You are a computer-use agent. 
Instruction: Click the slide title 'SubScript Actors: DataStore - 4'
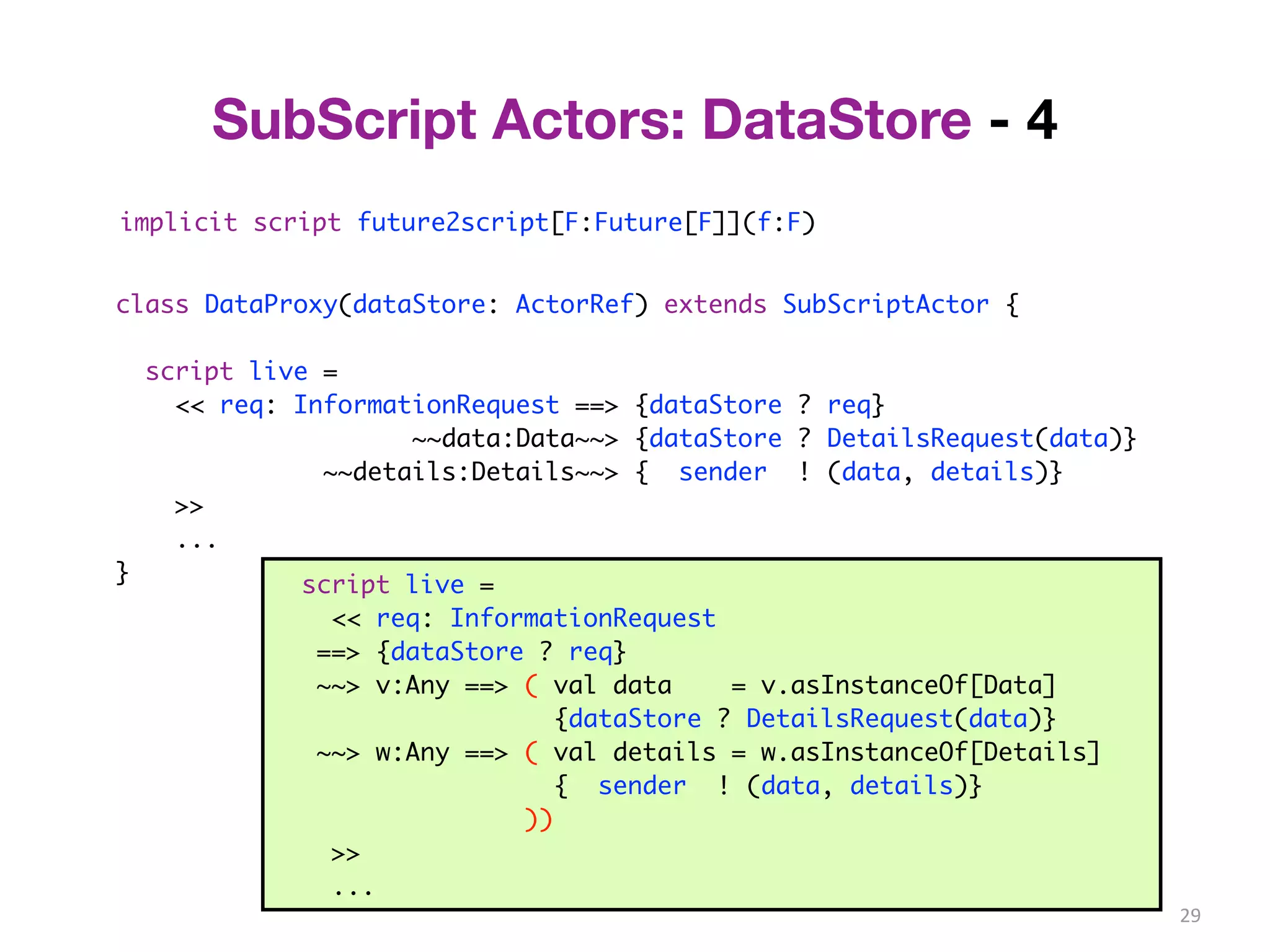tap(634, 120)
